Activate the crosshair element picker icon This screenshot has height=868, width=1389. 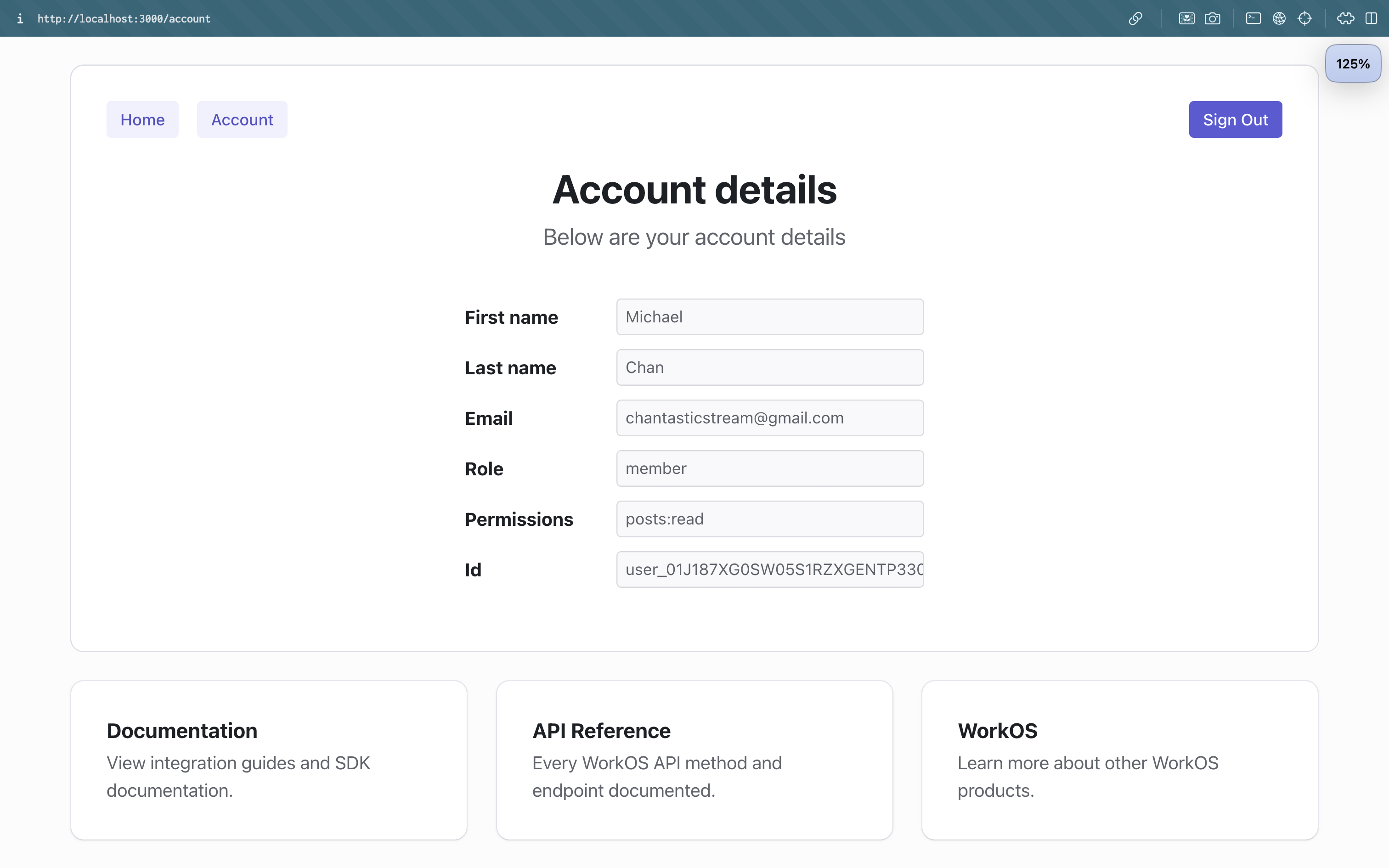(1306, 18)
